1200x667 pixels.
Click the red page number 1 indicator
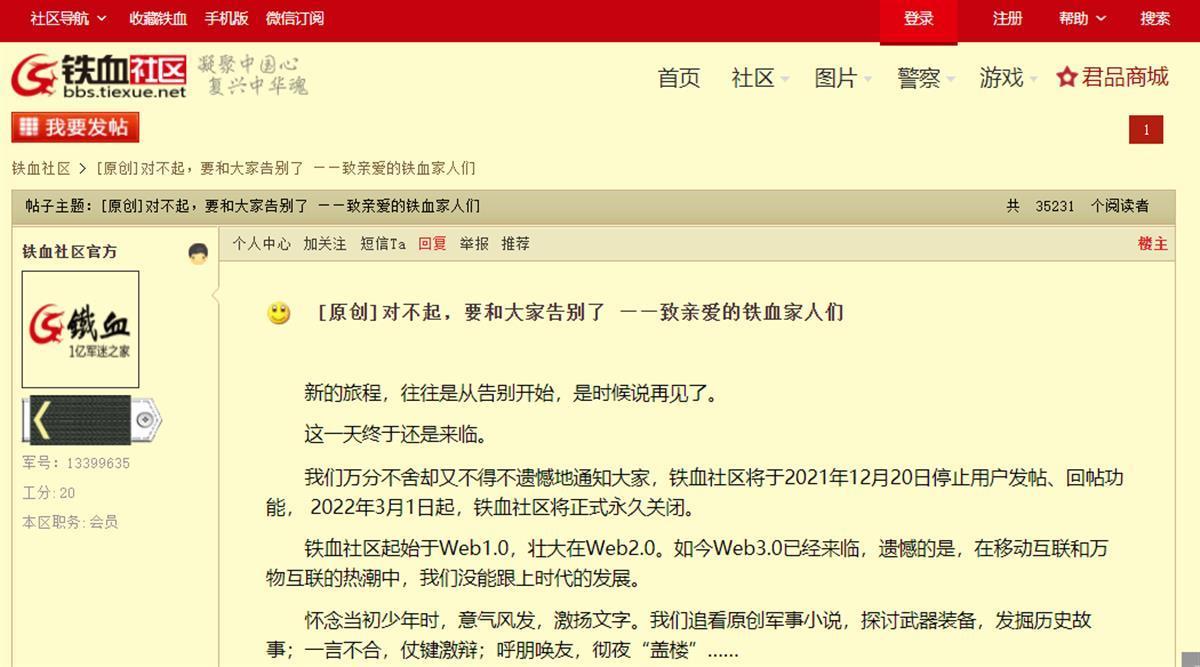pos(1146,129)
